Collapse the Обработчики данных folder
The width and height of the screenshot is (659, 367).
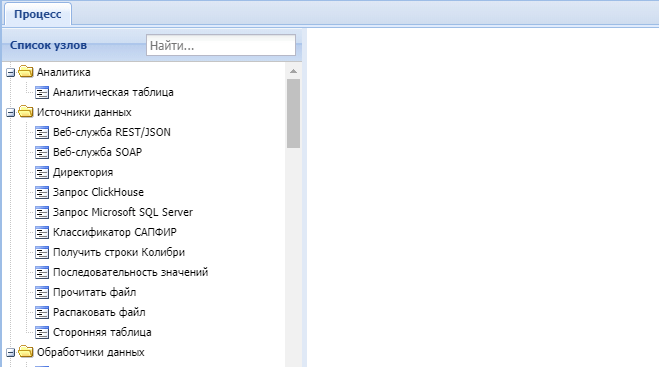11,353
